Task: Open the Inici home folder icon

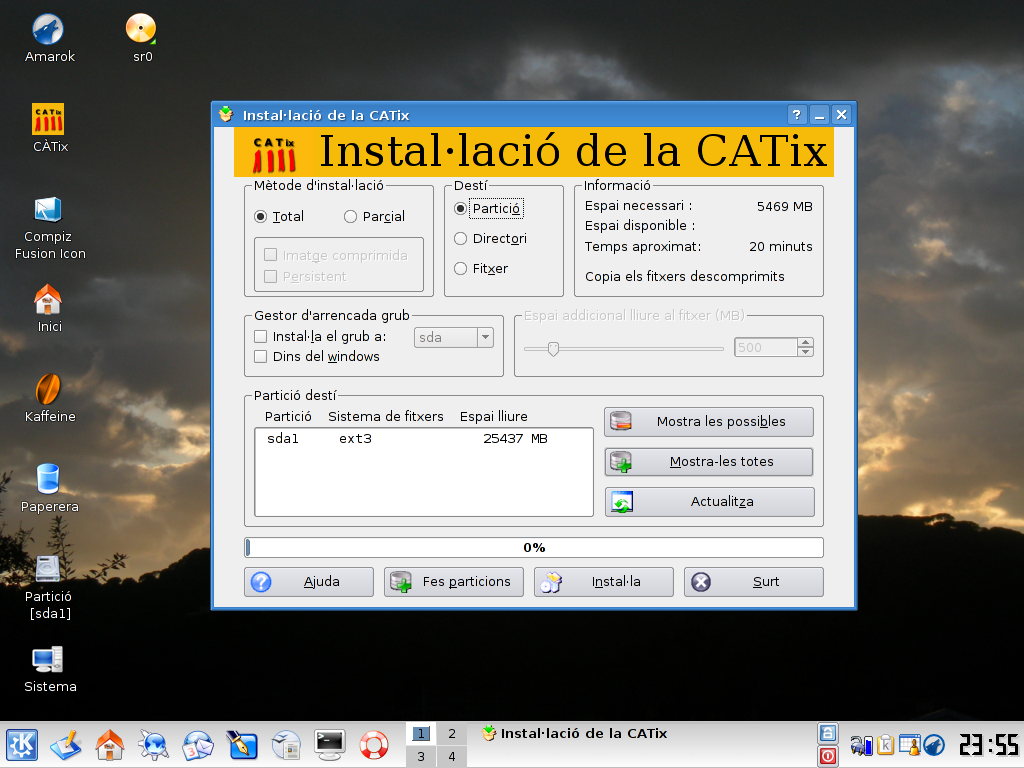Action: (49, 308)
